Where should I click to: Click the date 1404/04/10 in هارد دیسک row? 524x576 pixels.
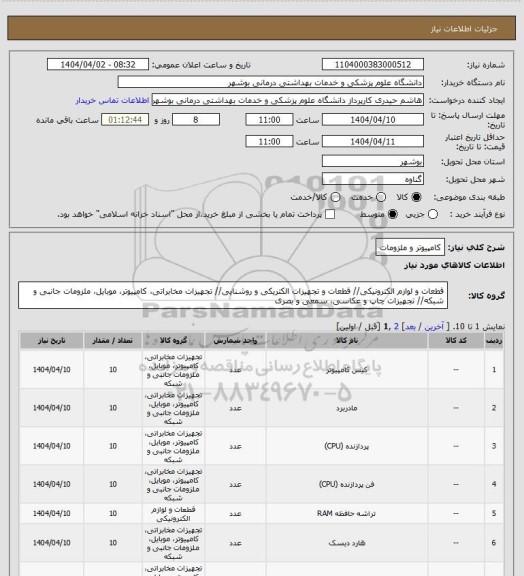tap(51, 543)
